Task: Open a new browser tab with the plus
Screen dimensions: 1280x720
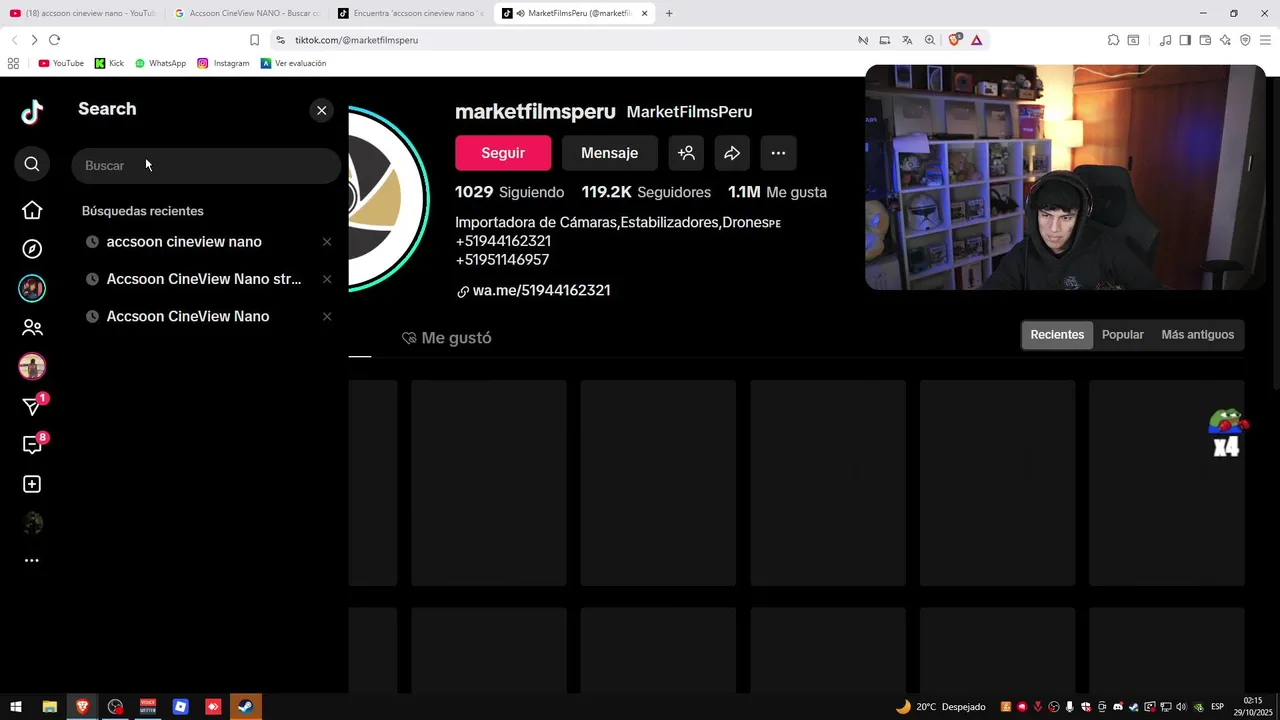Action: [x=669, y=13]
